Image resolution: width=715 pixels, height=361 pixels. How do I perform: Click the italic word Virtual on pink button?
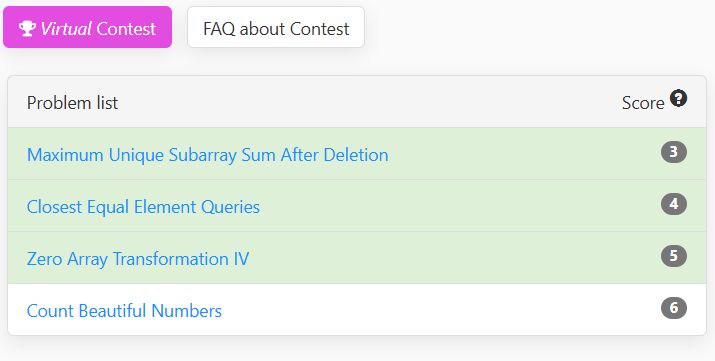click(66, 28)
